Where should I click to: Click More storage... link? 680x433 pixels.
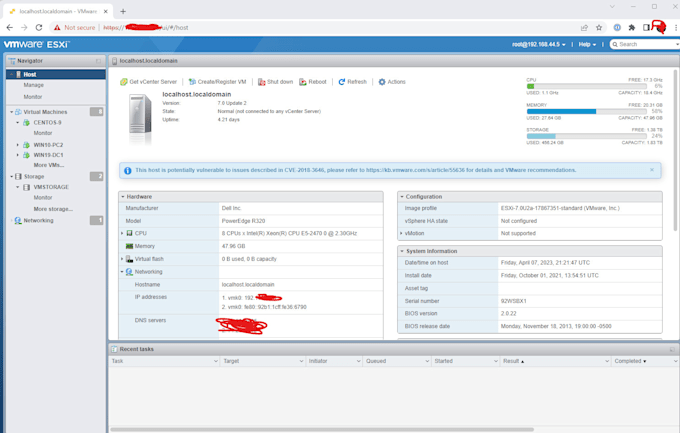(x=53, y=209)
